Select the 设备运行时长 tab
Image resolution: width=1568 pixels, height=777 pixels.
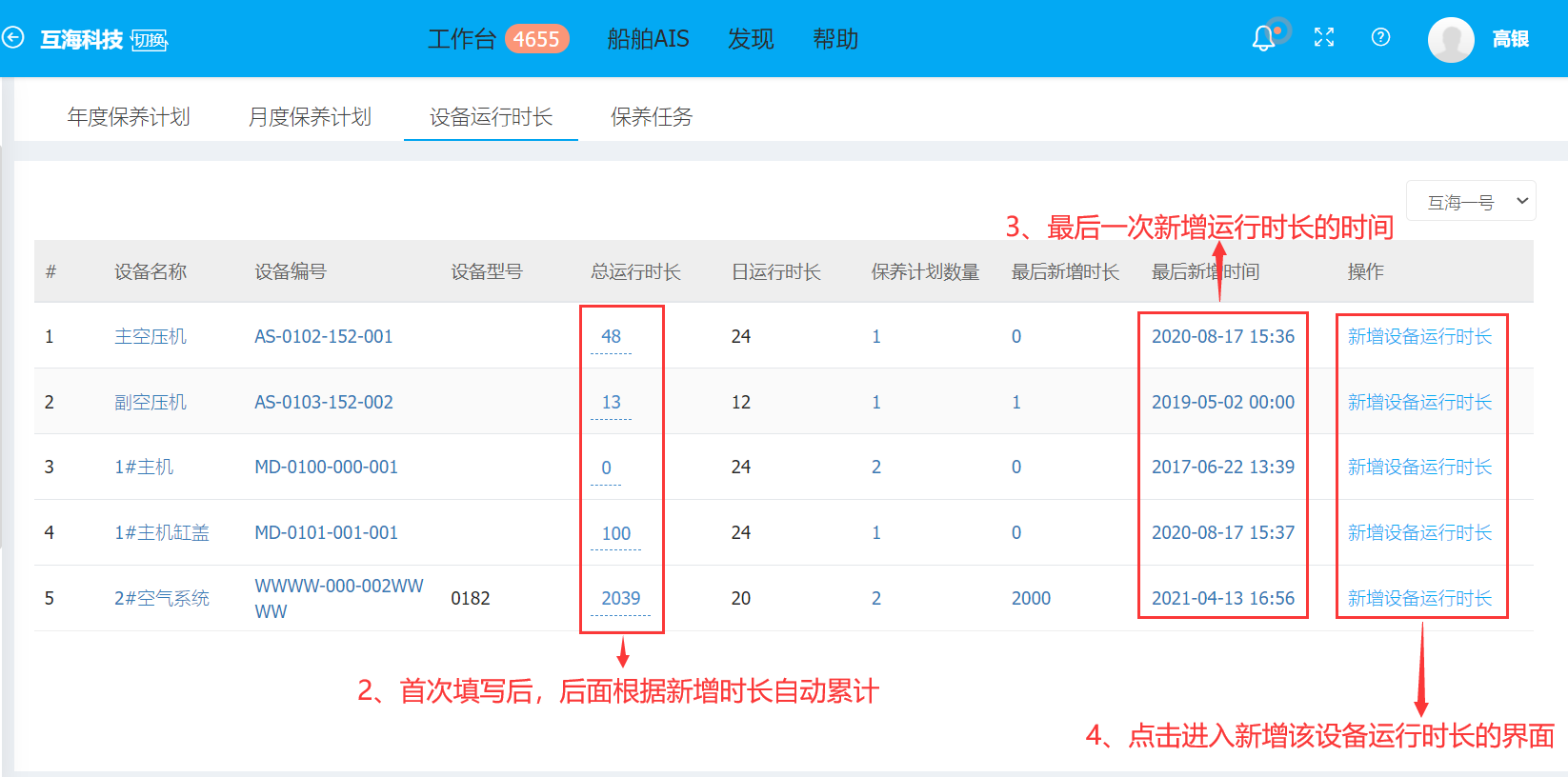pyautogui.click(x=491, y=117)
